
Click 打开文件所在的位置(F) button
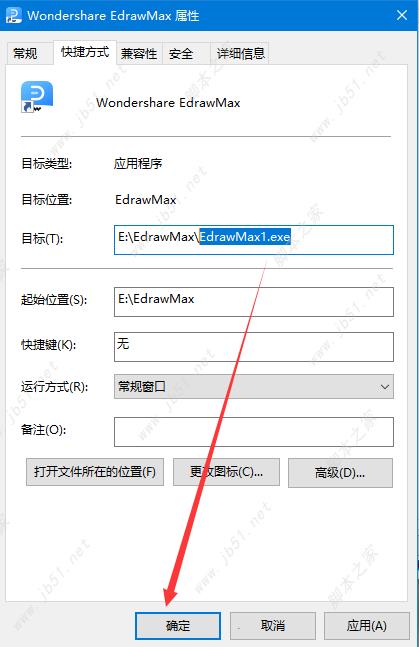tap(95, 472)
